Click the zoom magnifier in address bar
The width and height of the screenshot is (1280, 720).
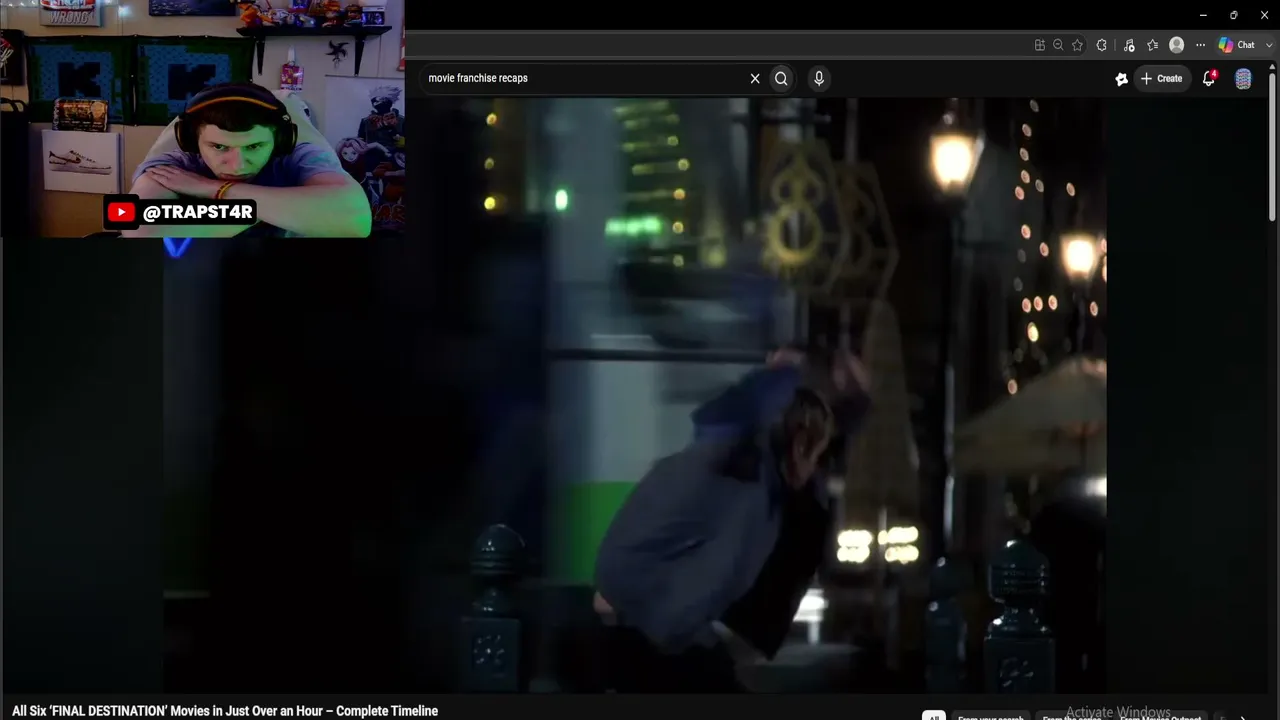click(1058, 45)
